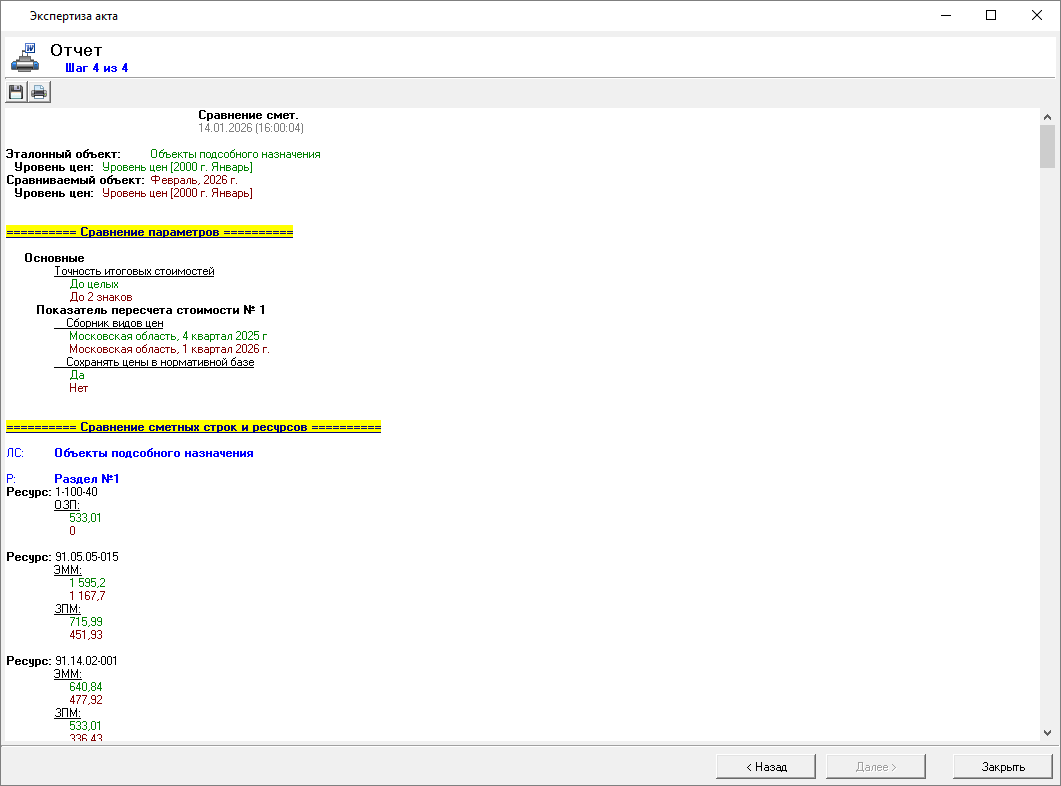The height and width of the screenshot is (786, 1061).
Task: Click Сохранять цены в нормативной базе text
Action: coord(160,362)
